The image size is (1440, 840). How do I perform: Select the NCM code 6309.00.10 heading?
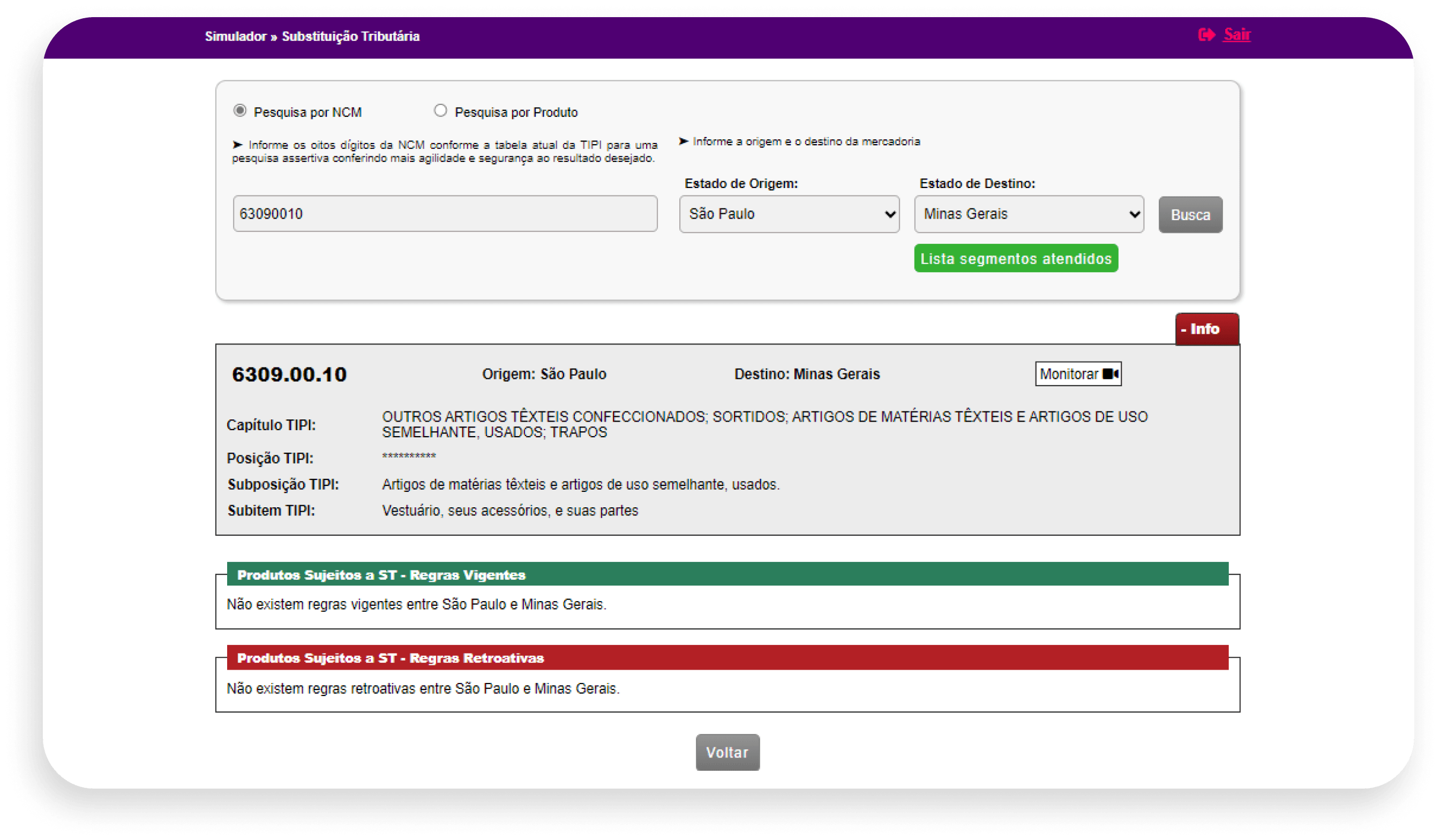[289, 374]
